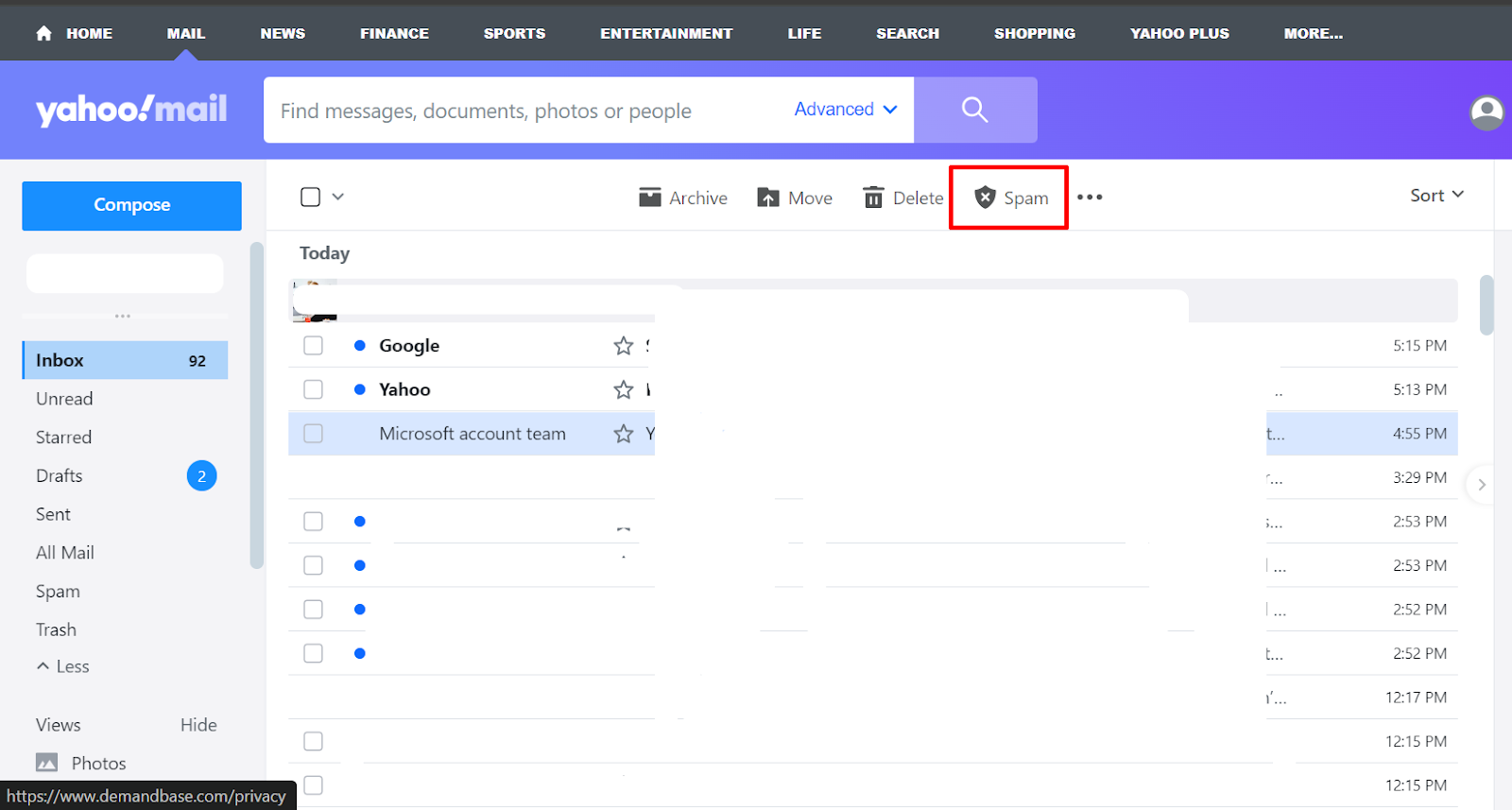Open the profile avatar icon
Screen dimensions: 1512x810
[1487, 112]
